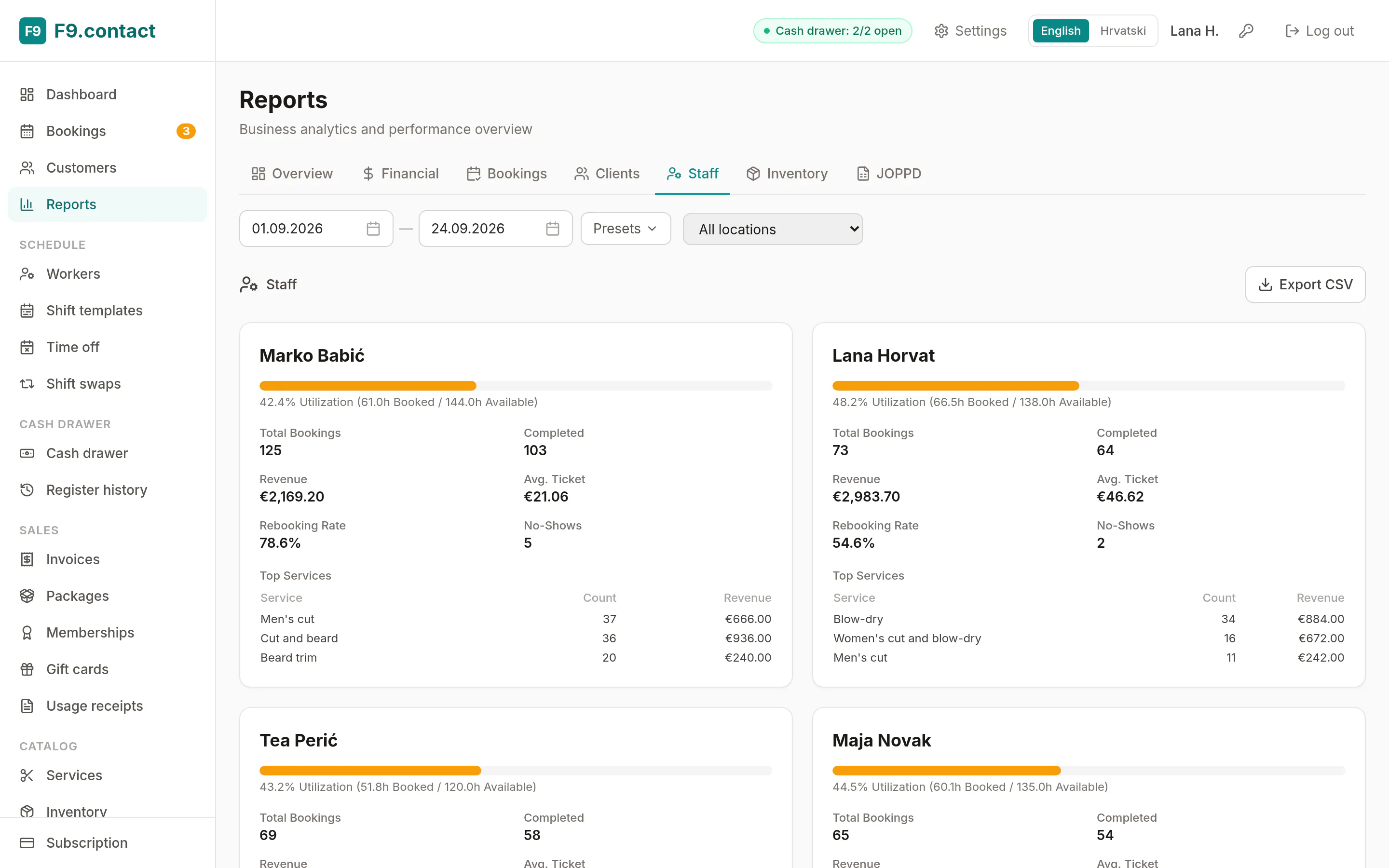Click Marko Babić total bookings 125

(x=271, y=451)
